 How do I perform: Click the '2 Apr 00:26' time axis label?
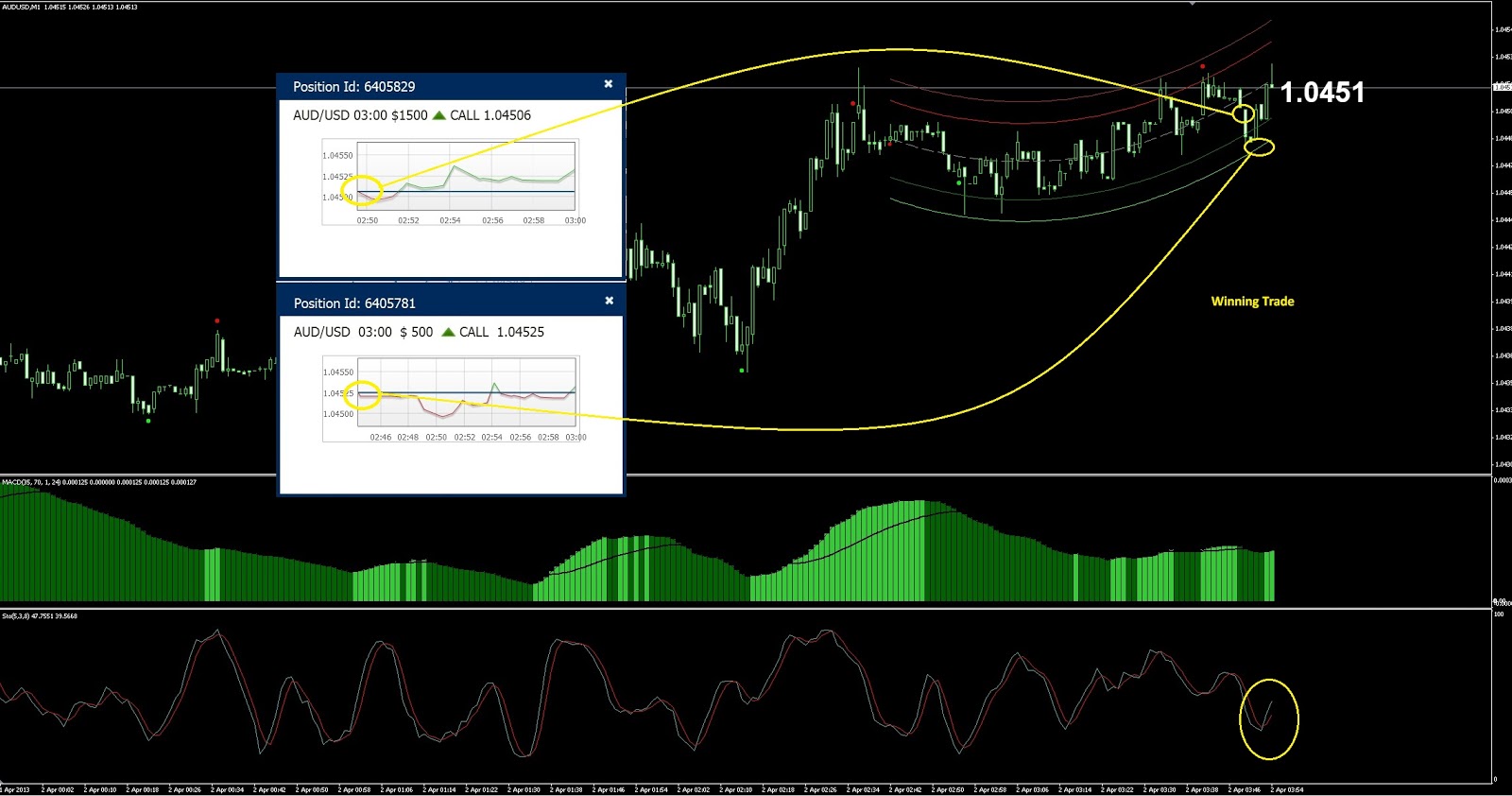click(184, 789)
